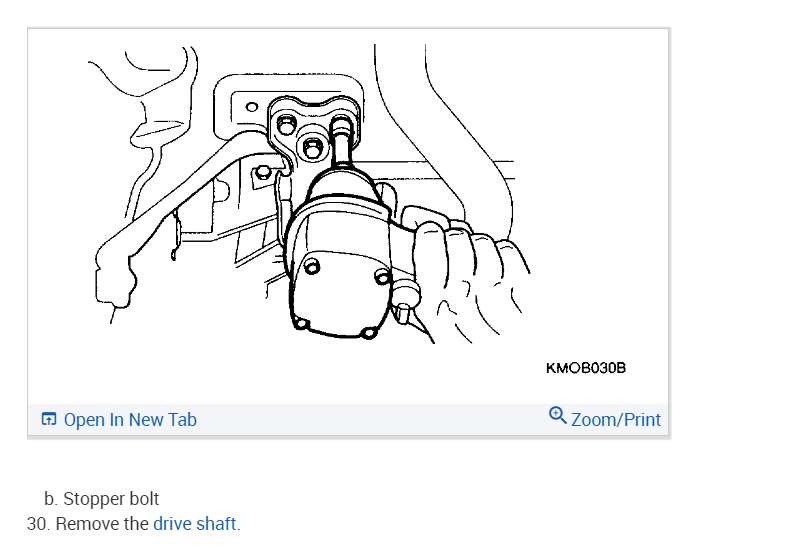This screenshot has height=546, width=796.
Task: Click the Zoom/Print magnifier icon
Action: (x=557, y=415)
